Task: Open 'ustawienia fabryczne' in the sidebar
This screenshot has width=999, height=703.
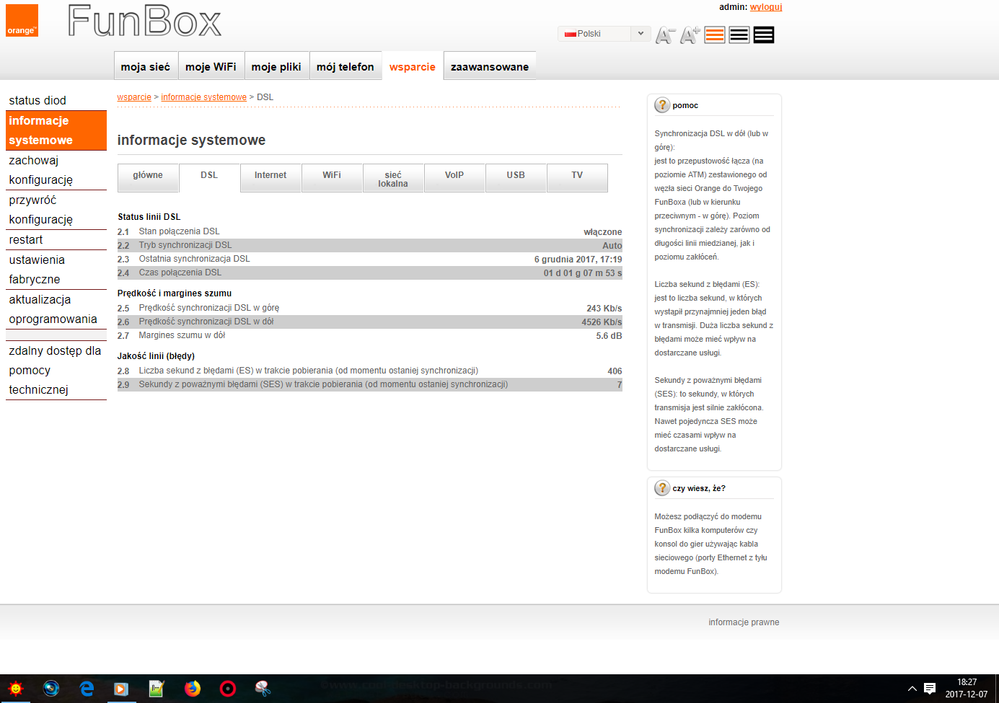Action: coord(56,270)
